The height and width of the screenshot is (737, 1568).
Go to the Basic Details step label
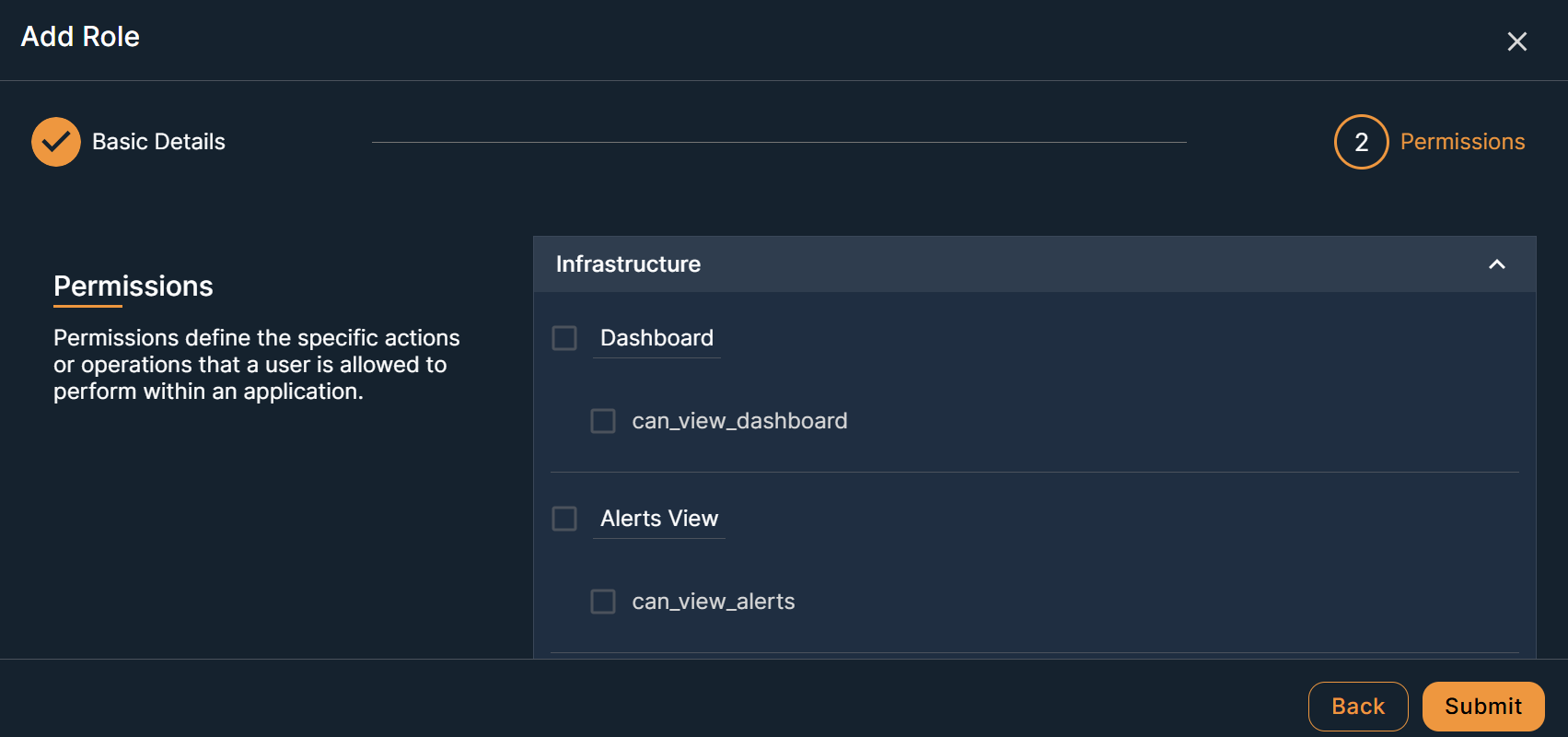coord(158,142)
